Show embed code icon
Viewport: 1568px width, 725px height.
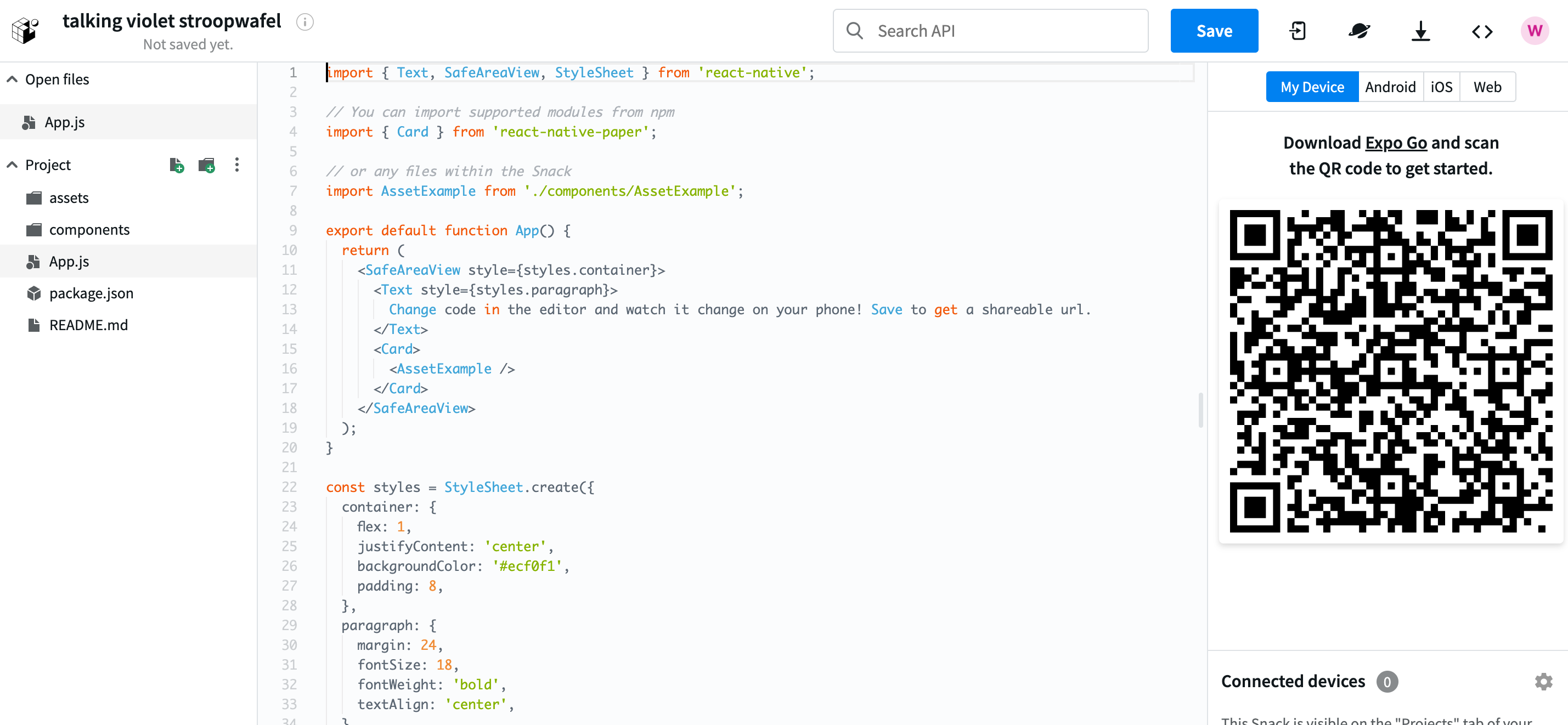click(1481, 31)
